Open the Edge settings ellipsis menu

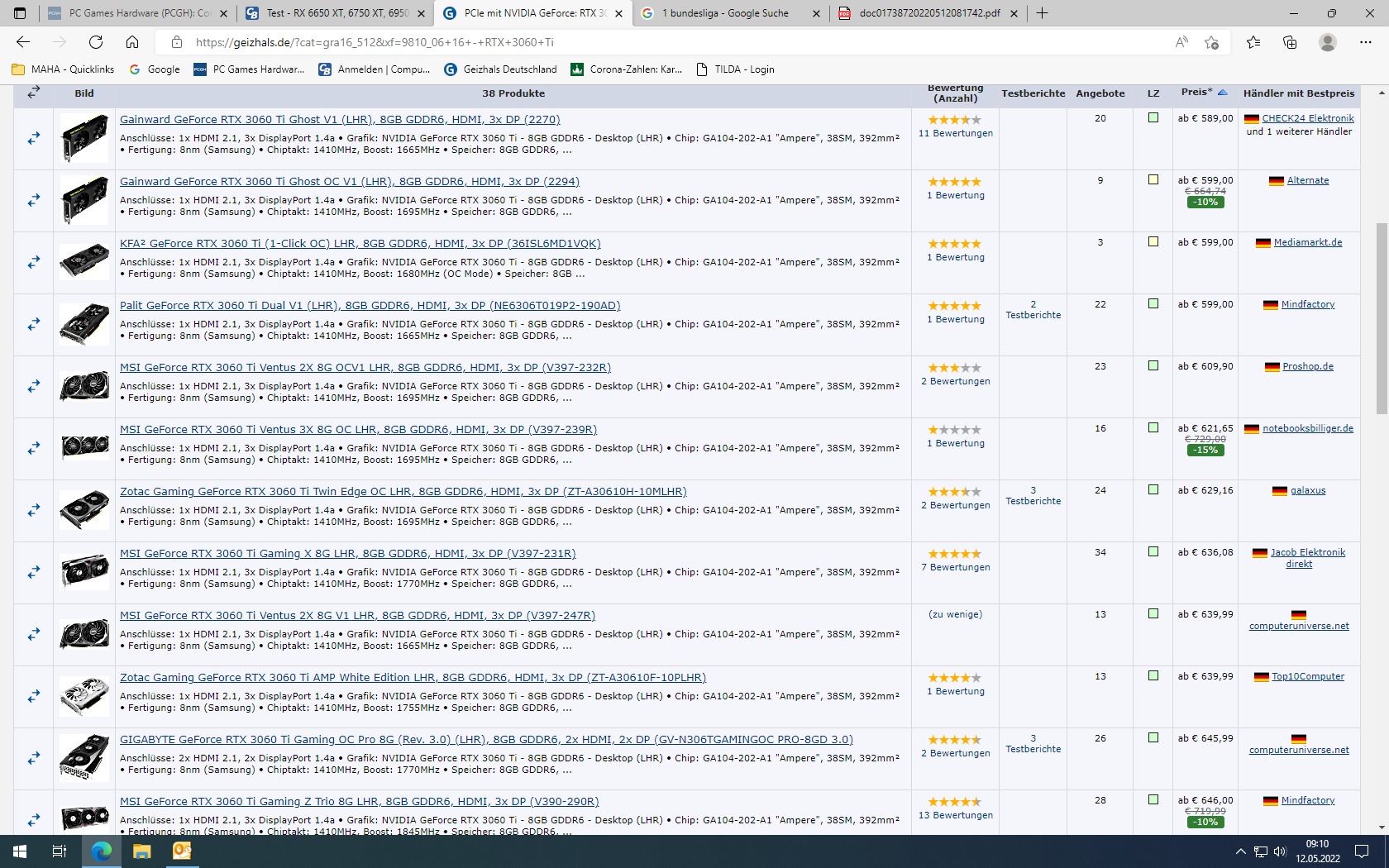(x=1365, y=42)
